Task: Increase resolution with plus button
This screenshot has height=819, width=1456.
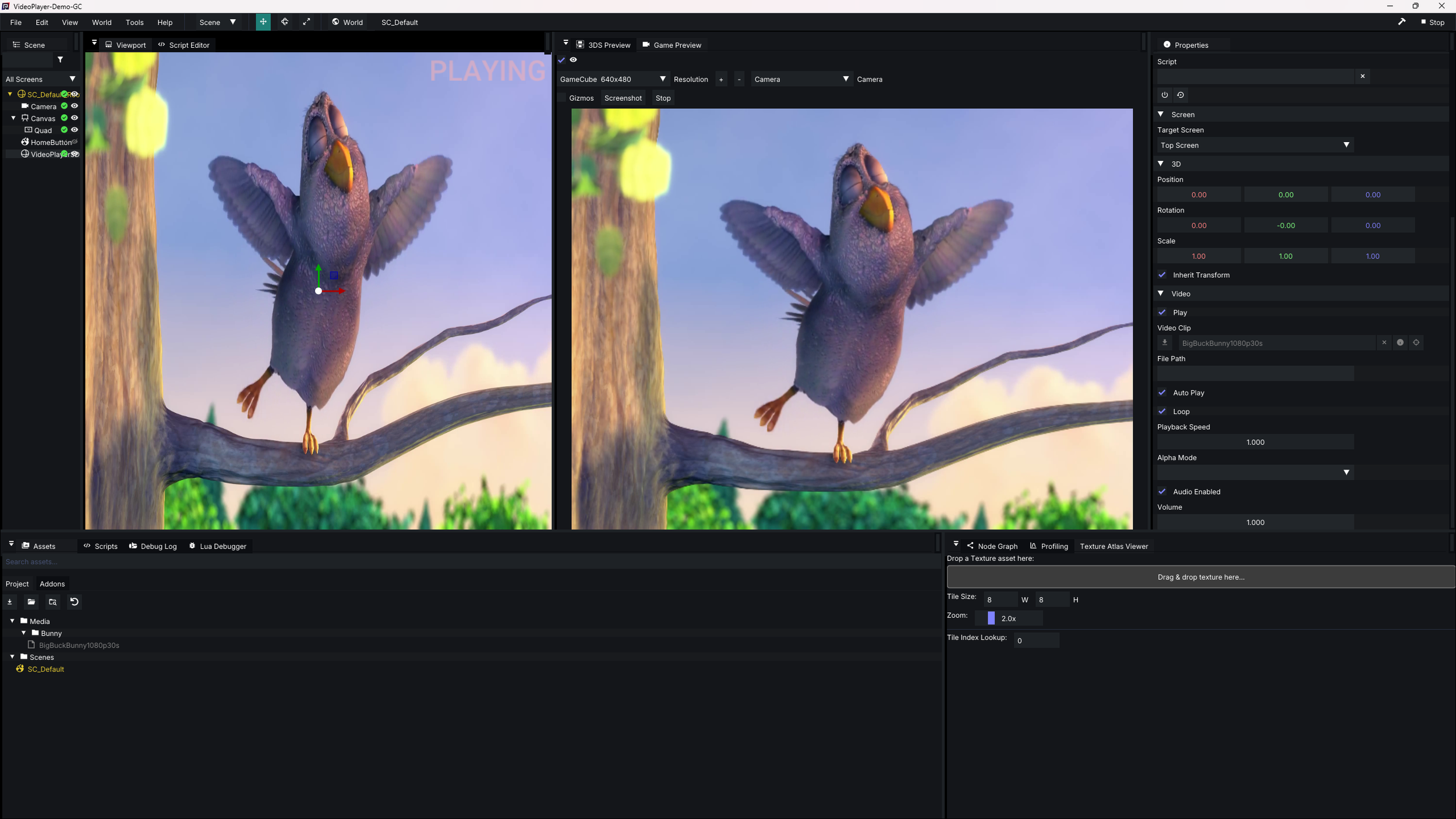Action: coord(721,79)
